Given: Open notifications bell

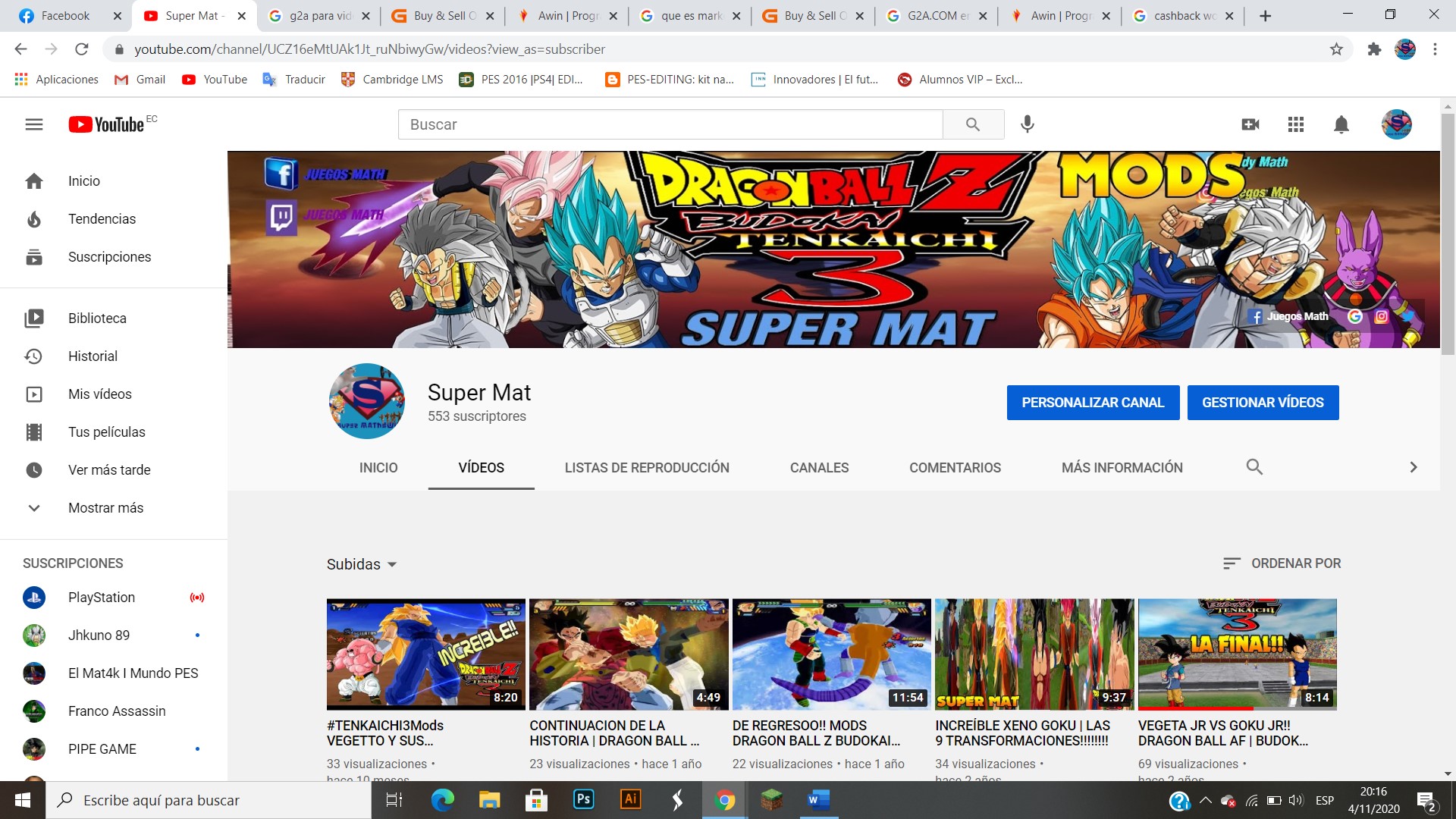Looking at the screenshot, I should click(1341, 124).
